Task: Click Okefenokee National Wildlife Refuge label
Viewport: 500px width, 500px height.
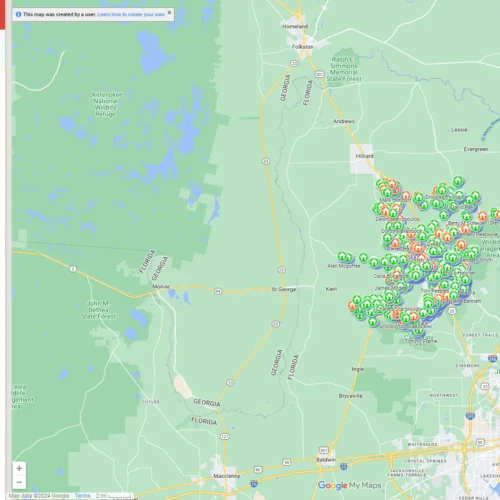Action: tap(105, 104)
